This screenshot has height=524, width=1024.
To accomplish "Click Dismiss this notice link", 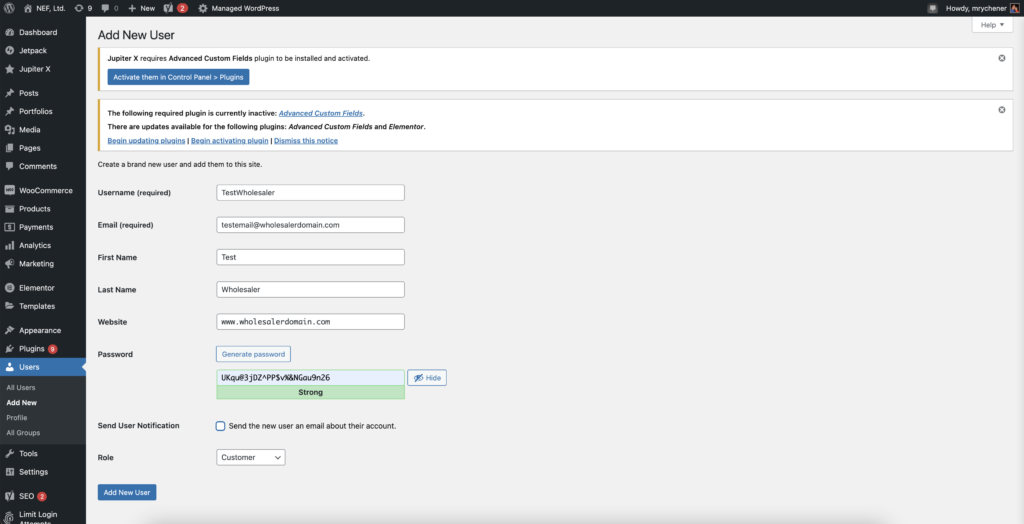I will (306, 140).
